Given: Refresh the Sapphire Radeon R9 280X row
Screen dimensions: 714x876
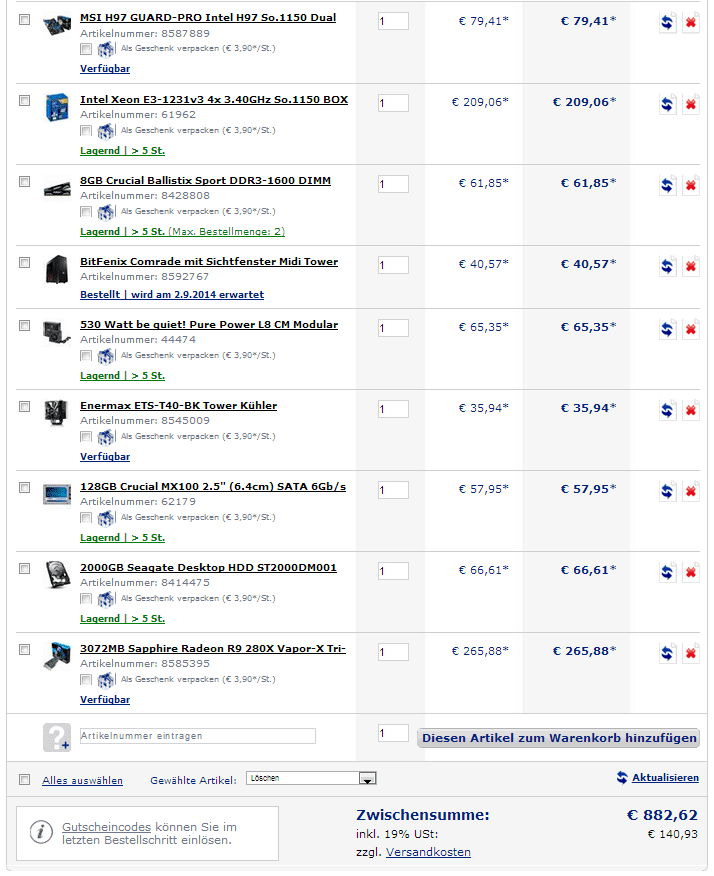Looking at the screenshot, I should point(667,654).
